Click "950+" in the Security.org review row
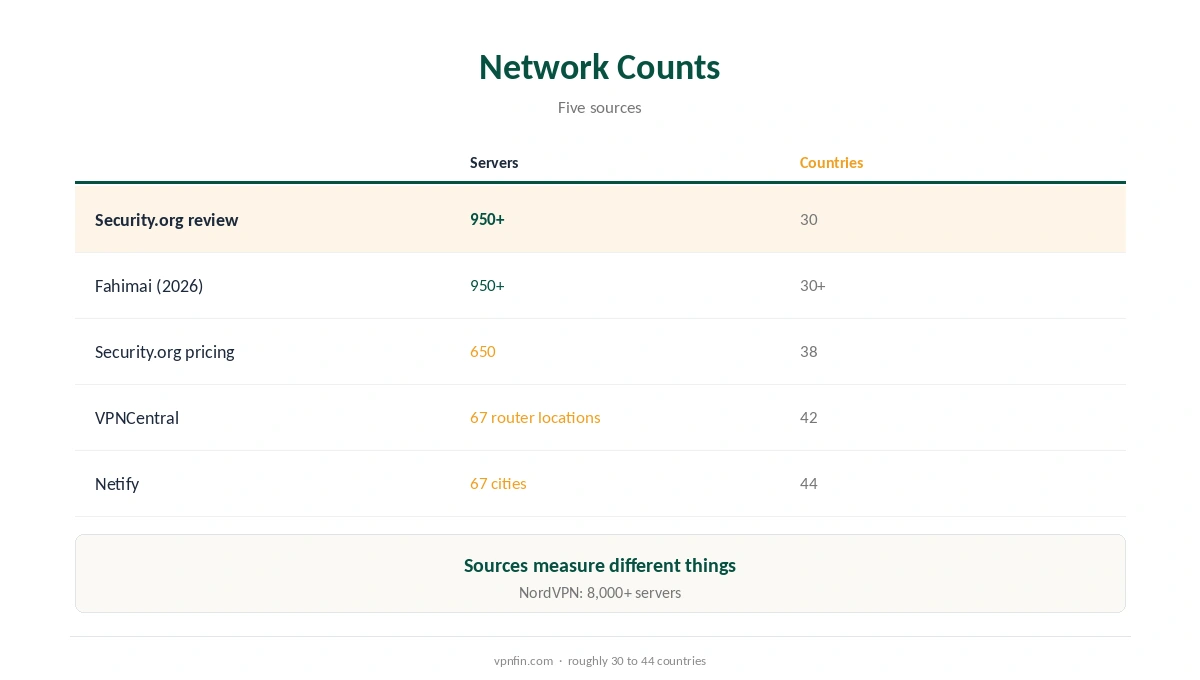 pyautogui.click(x=487, y=219)
